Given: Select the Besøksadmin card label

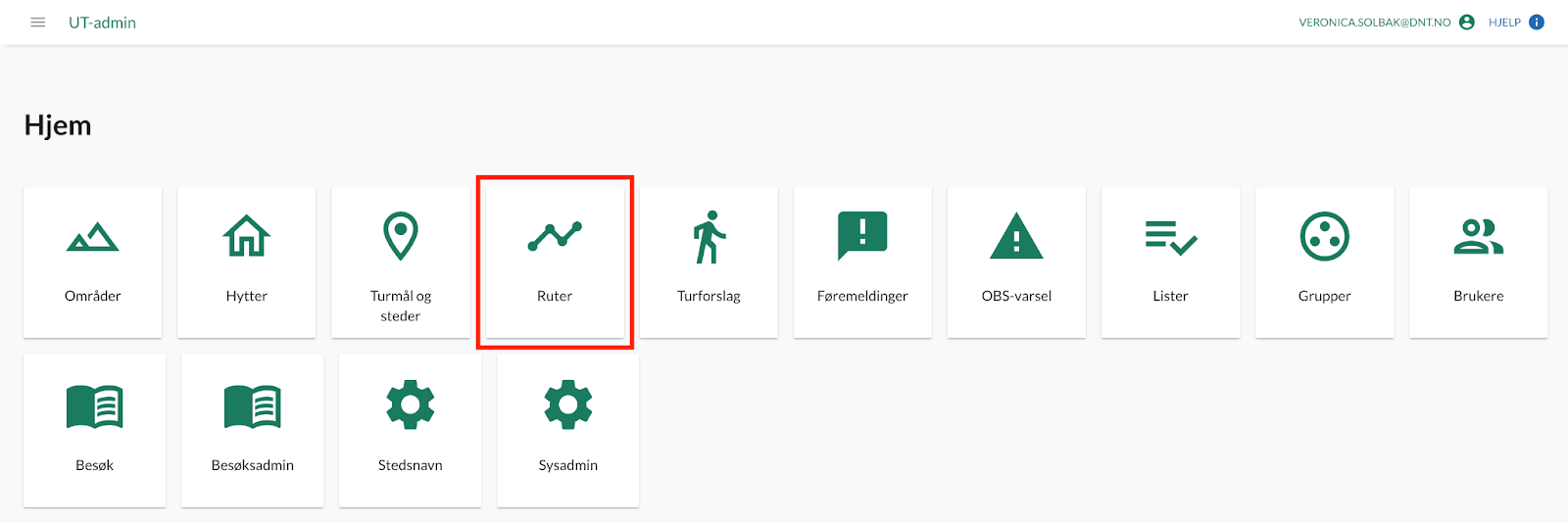Looking at the screenshot, I should click(253, 465).
